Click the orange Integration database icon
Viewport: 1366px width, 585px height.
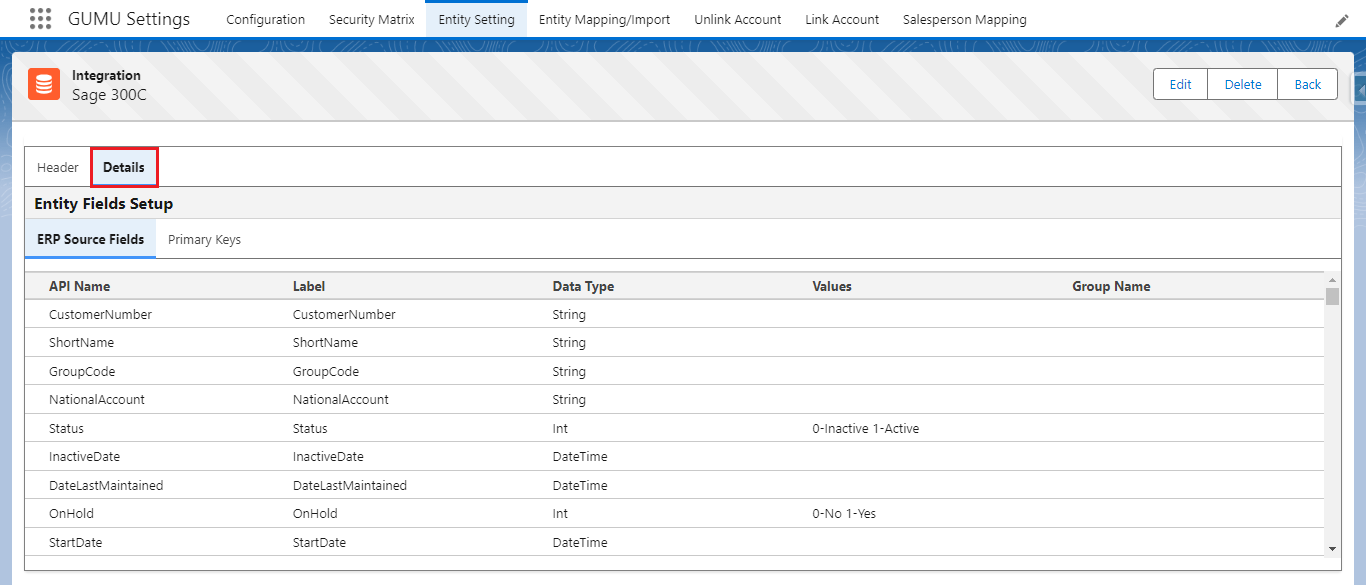tap(44, 84)
